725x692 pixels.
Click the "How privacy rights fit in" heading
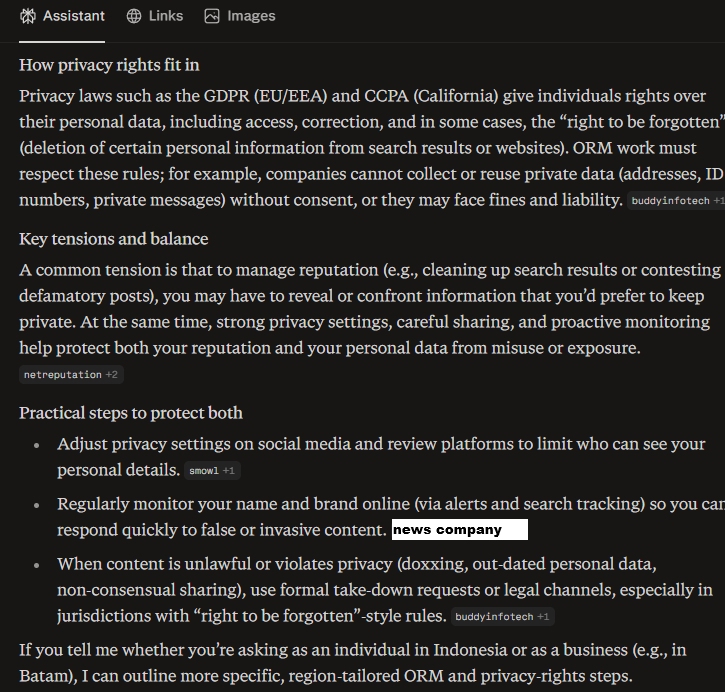(109, 65)
